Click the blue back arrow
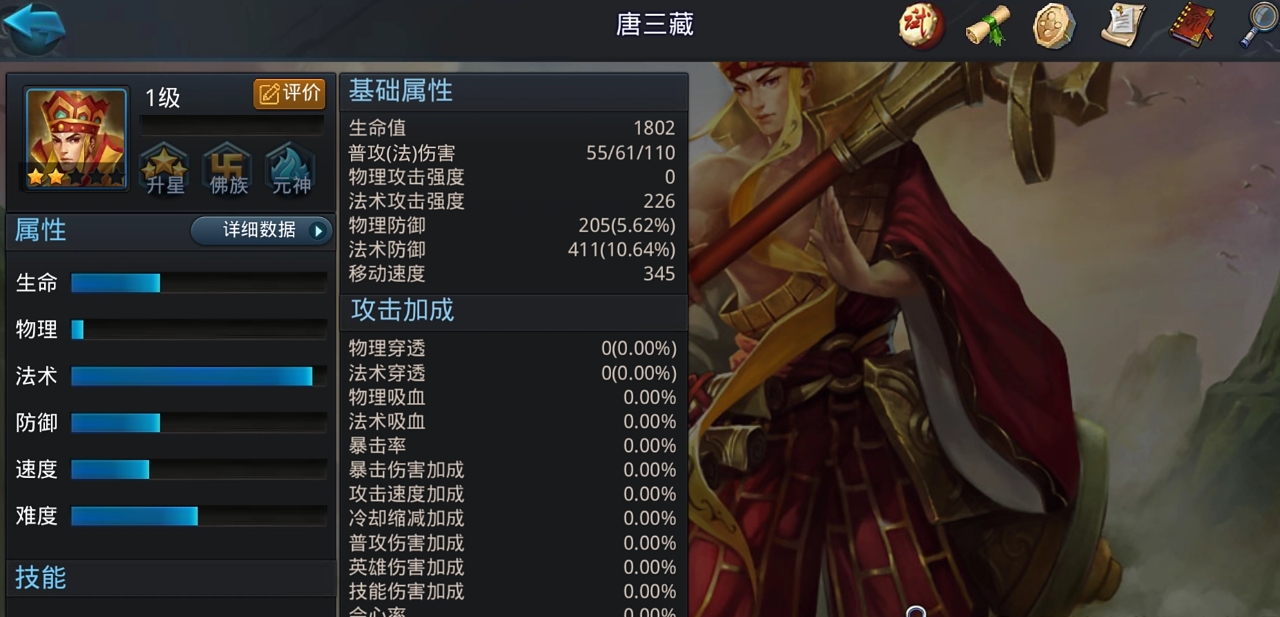The image size is (1280, 617). 34,28
